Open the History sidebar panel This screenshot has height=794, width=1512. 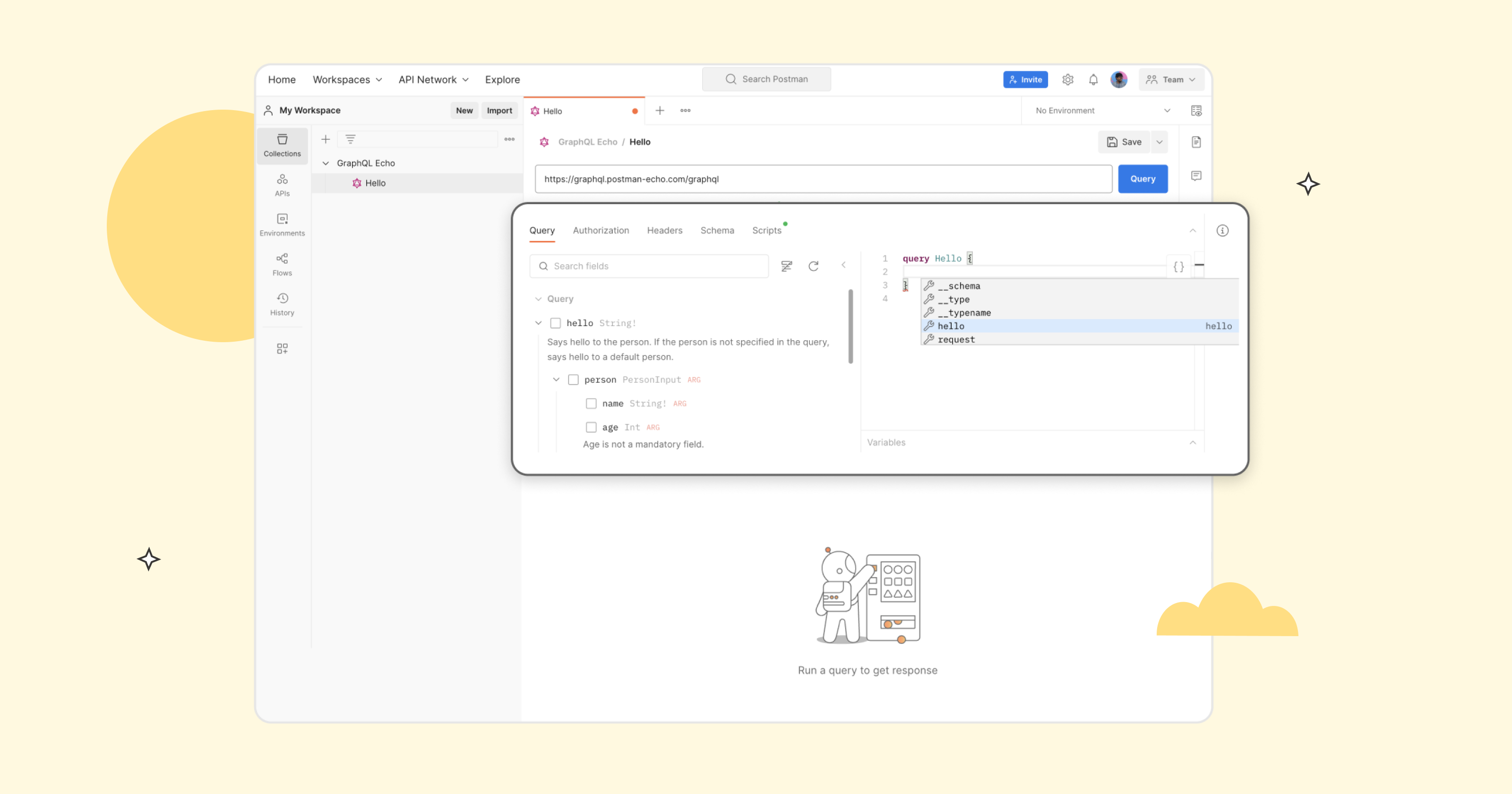282,303
